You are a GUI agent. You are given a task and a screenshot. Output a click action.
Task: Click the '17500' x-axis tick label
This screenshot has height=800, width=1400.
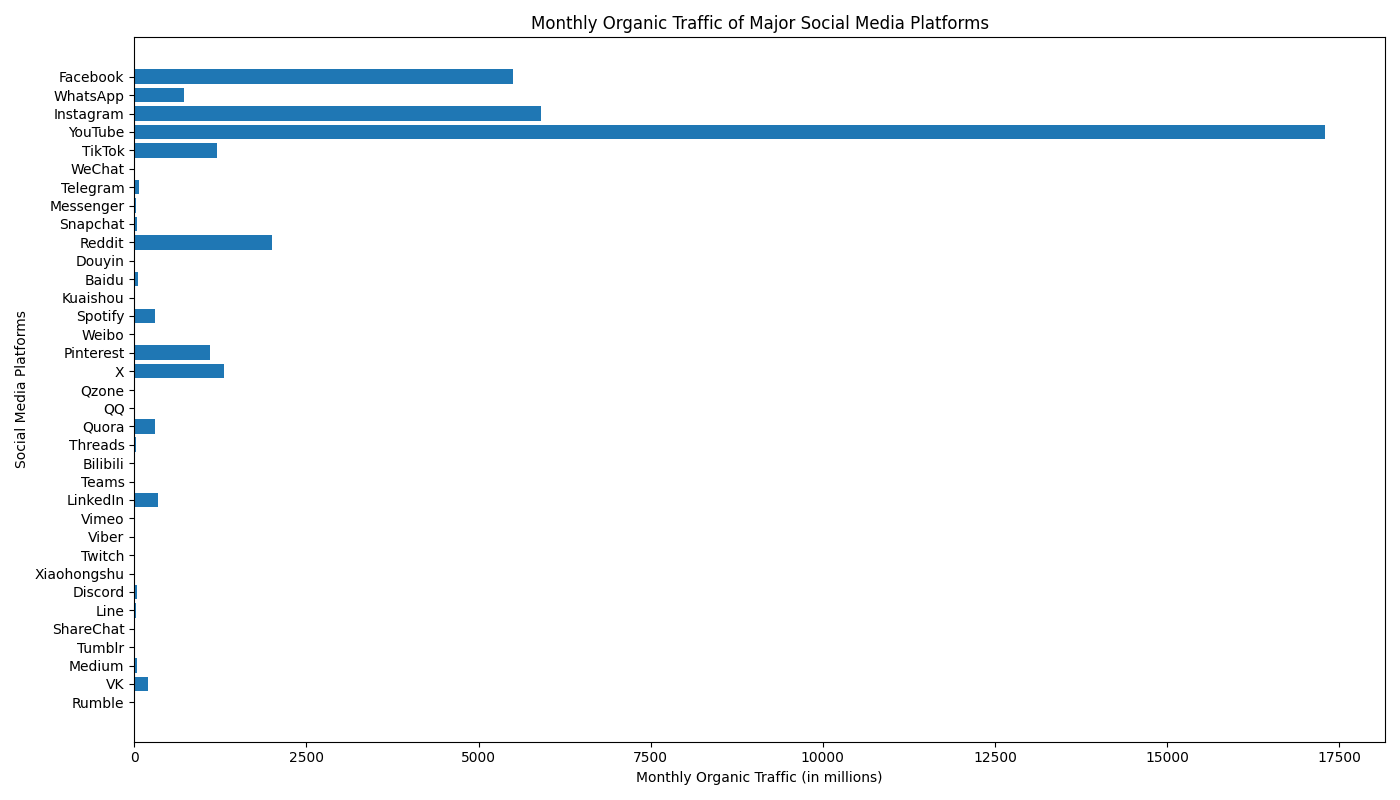coord(1339,758)
